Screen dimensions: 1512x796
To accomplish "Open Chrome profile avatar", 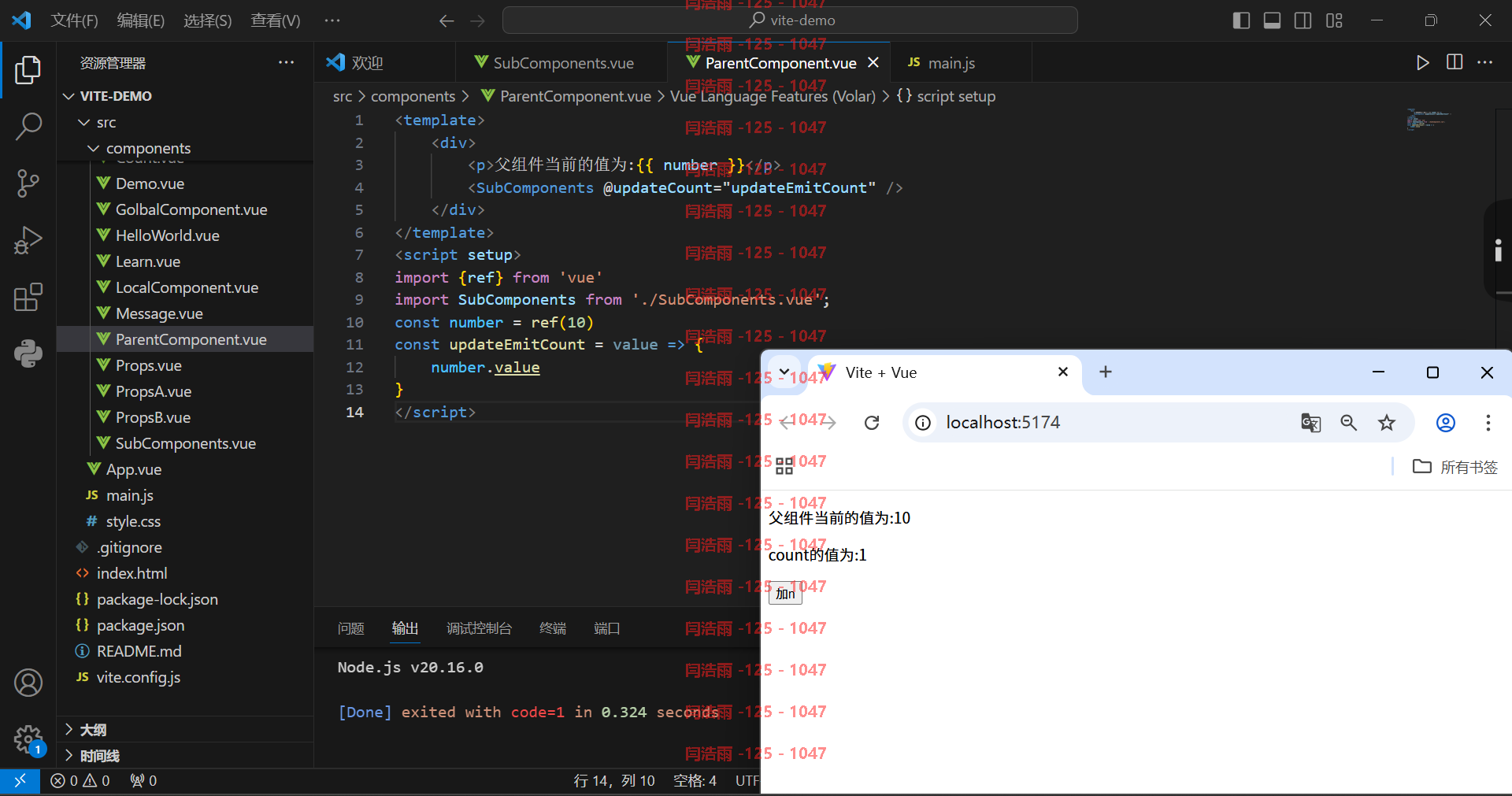I will point(1446,423).
